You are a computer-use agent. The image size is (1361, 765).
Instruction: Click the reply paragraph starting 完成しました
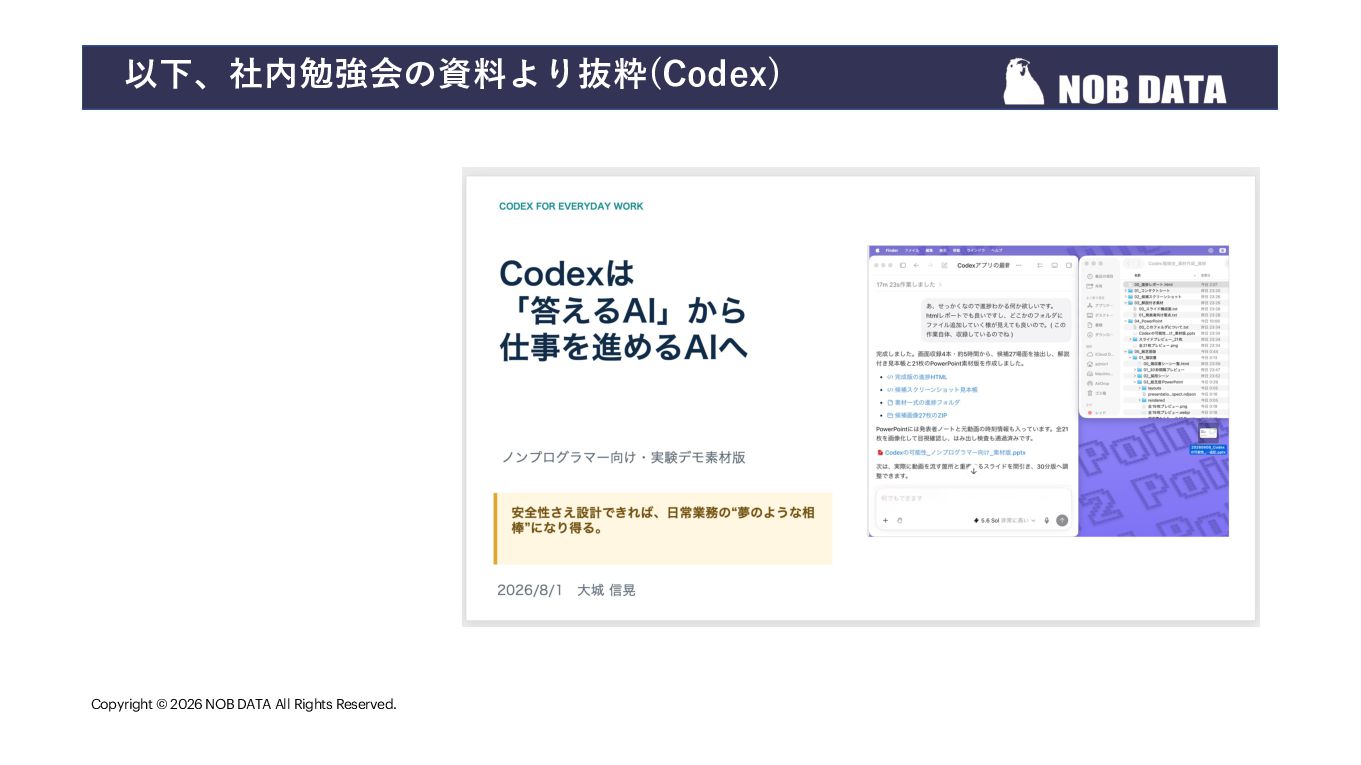tap(973, 358)
